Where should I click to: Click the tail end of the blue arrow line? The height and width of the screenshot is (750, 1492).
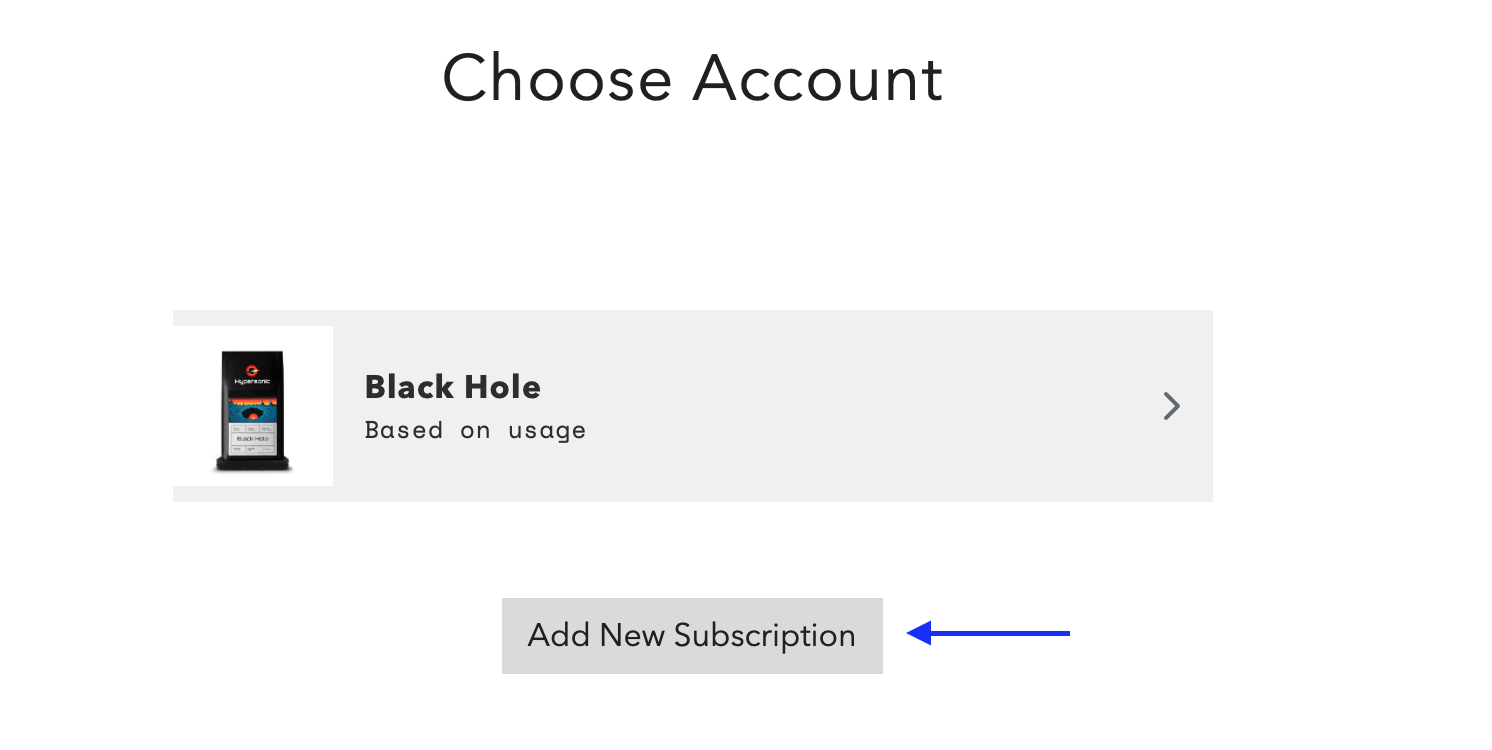coord(1064,633)
